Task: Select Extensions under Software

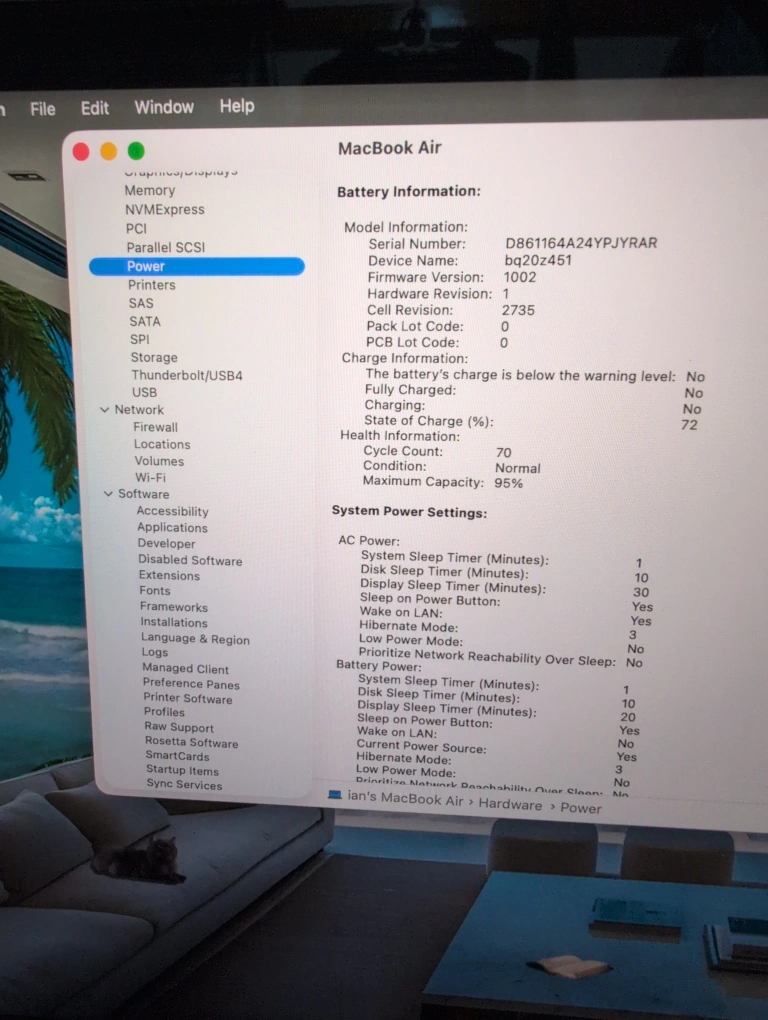Action: (169, 576)
